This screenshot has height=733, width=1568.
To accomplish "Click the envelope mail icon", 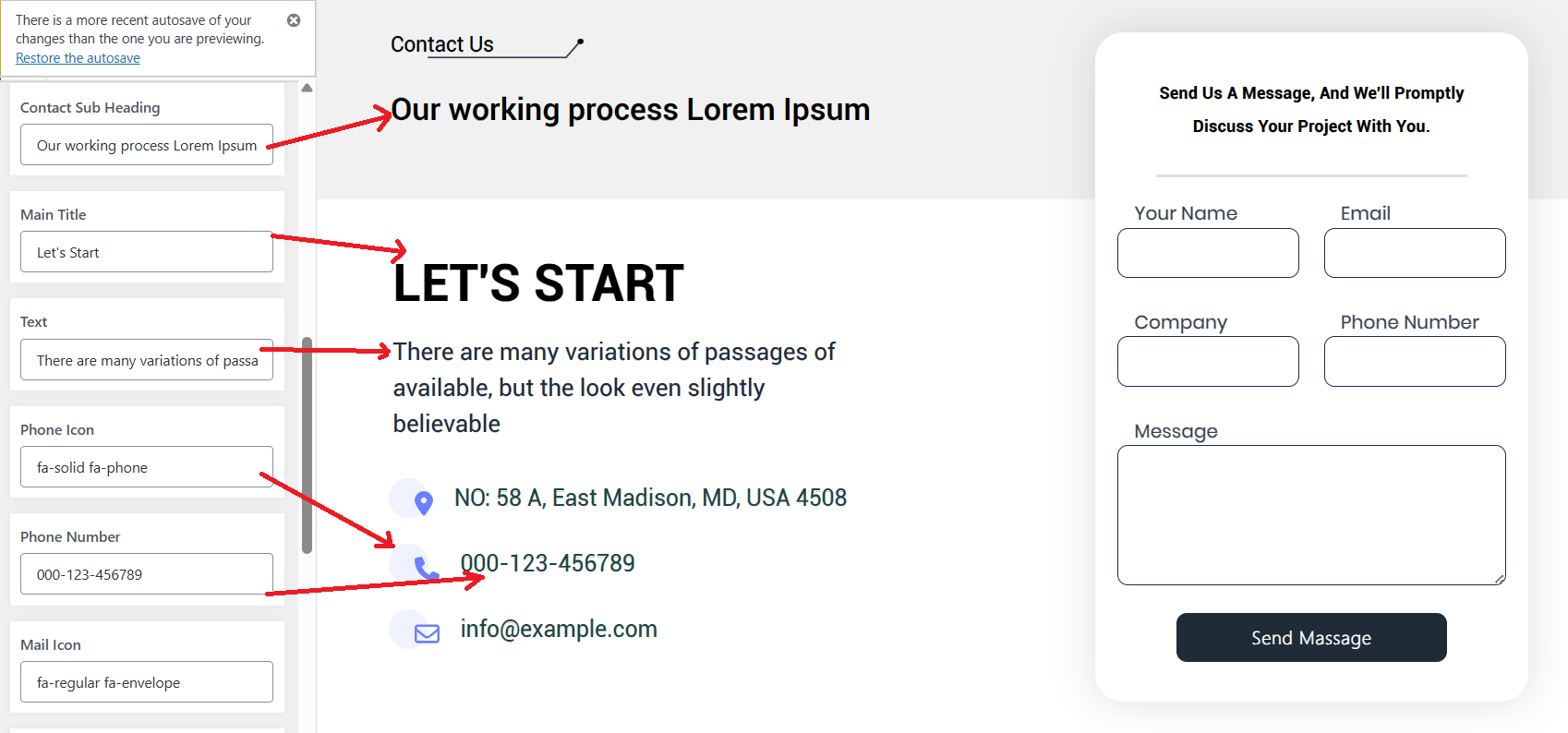I will click(x=427, y=633).
